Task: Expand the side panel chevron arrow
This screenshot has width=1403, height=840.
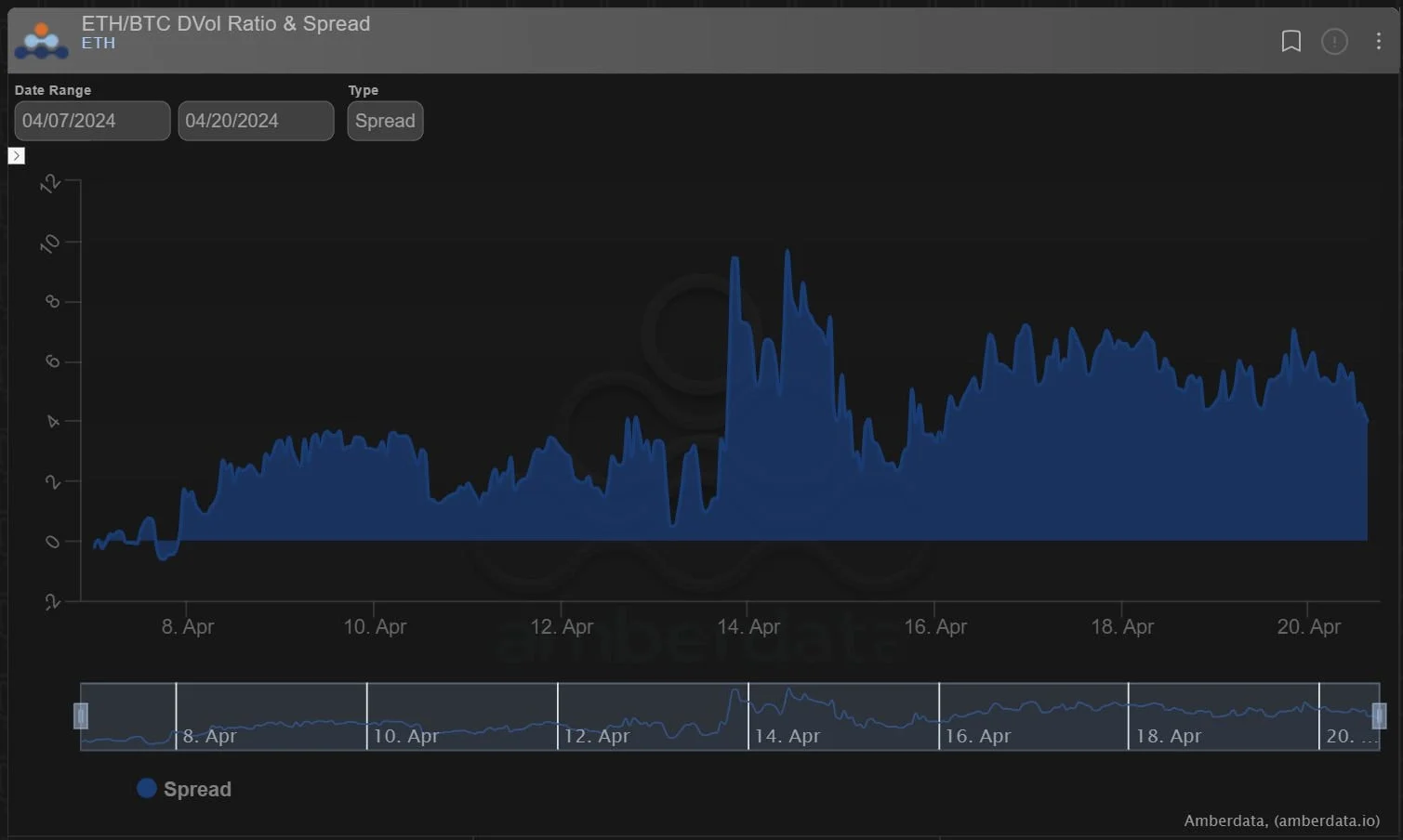Action: [x=16, y=155]
